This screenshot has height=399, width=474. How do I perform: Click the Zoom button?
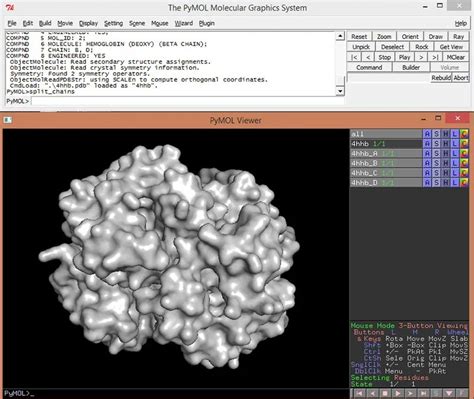[x=384, y=37]
